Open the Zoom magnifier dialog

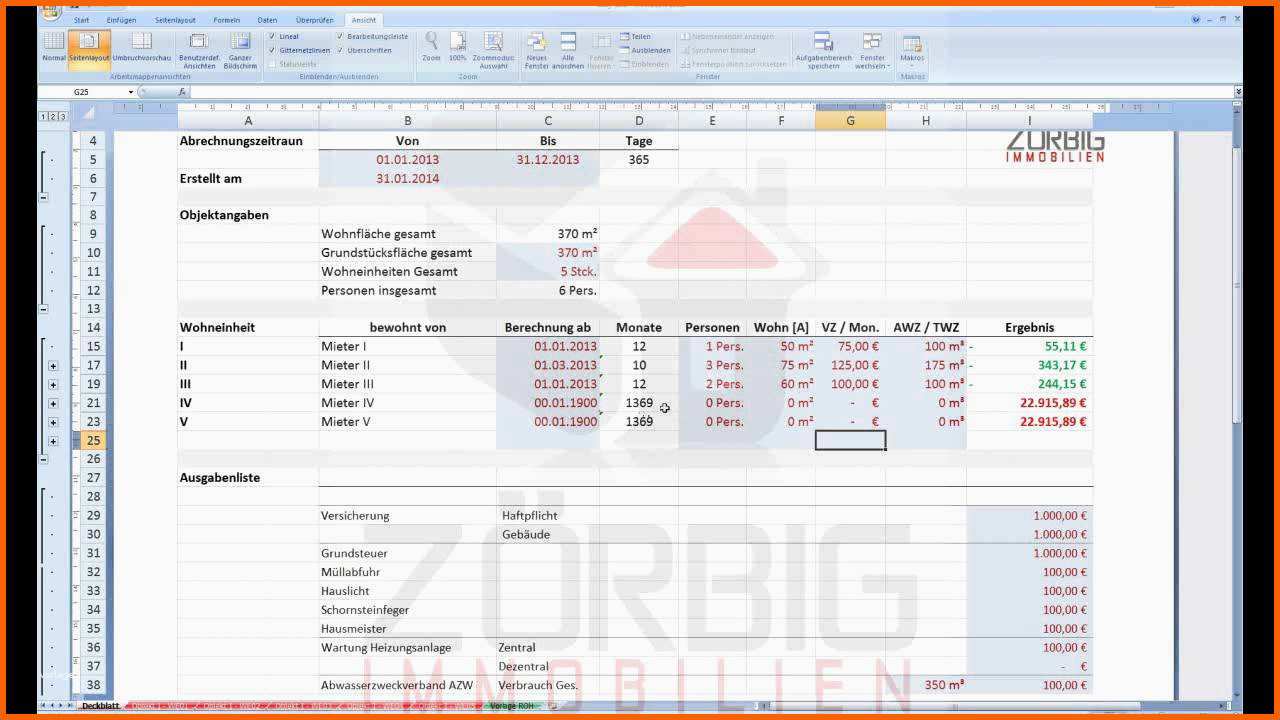click(x=431, y=46)
